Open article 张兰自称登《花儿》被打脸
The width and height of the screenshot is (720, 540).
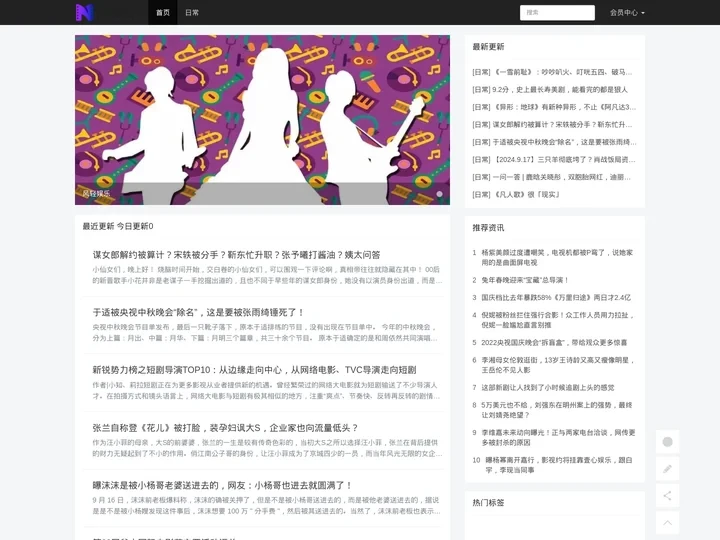225,428
